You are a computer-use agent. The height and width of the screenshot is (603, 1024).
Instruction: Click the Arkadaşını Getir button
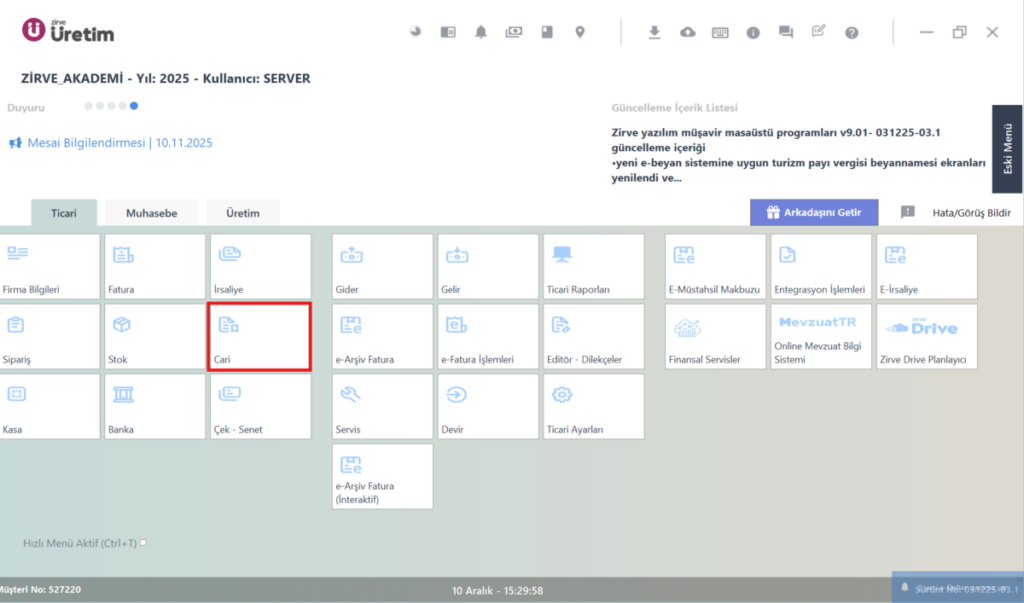(x=814, y=212)
